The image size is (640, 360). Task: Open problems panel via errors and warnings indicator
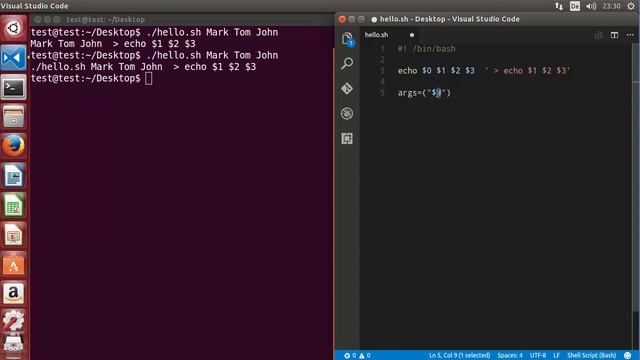(x=357, y=356)
